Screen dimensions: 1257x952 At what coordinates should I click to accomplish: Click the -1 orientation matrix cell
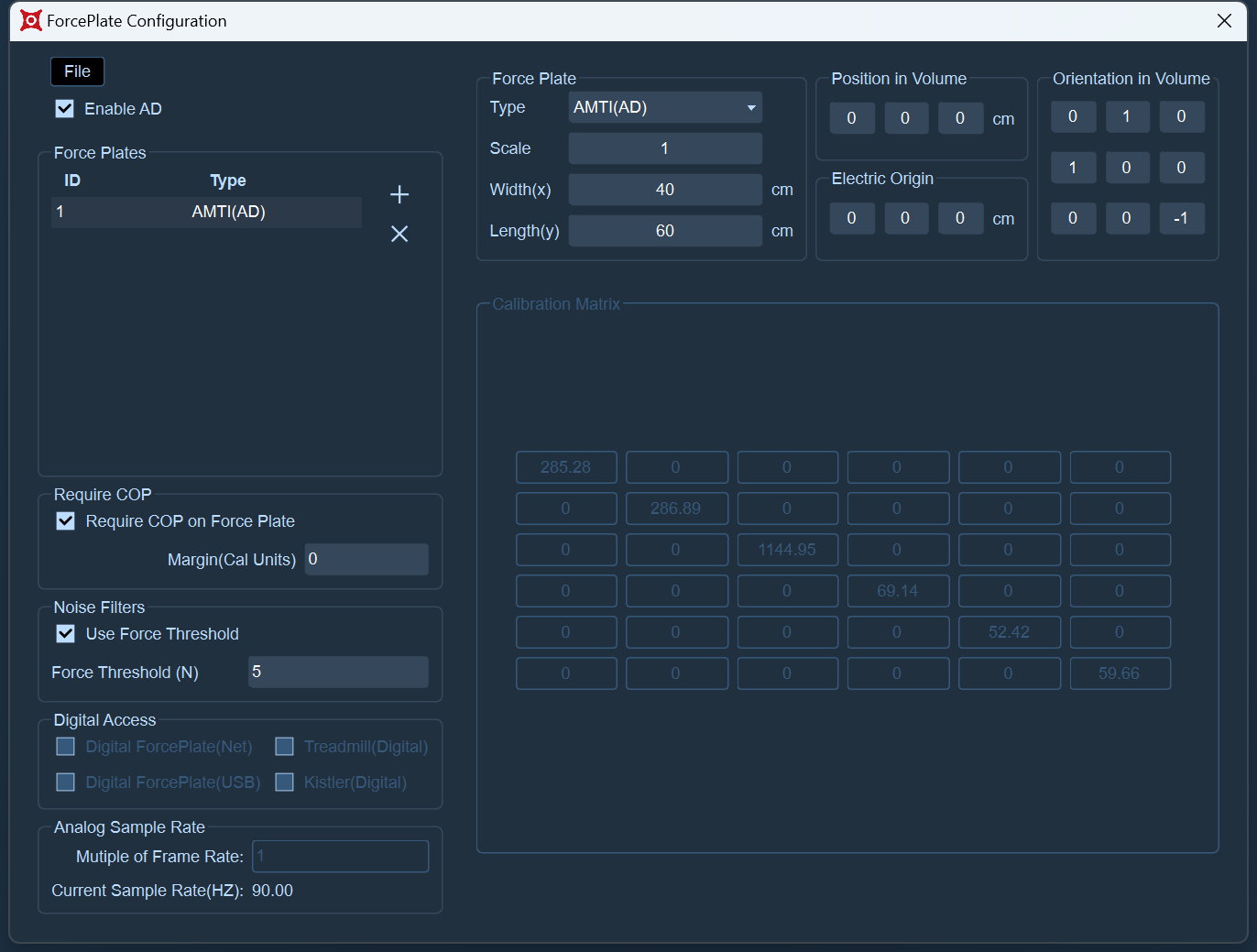(x=1182, y=218)
